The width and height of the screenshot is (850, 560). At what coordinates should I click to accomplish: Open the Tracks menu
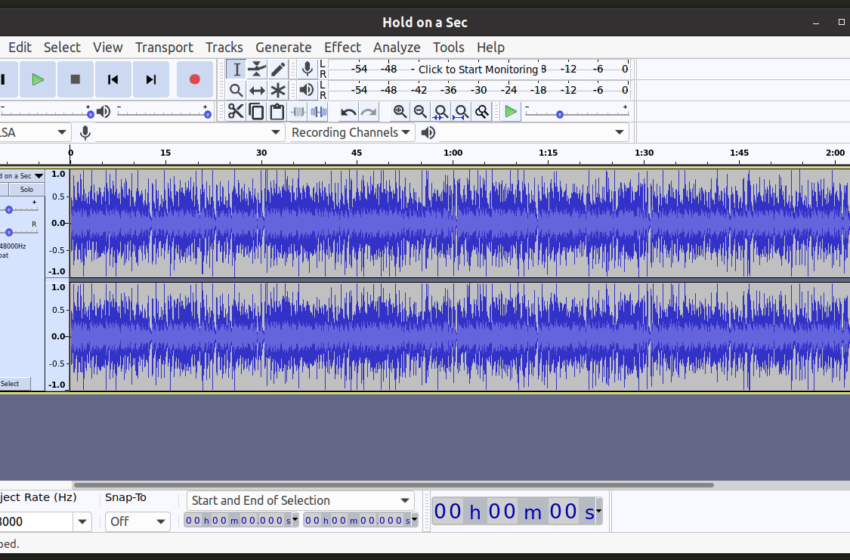[x=224, y=47]
